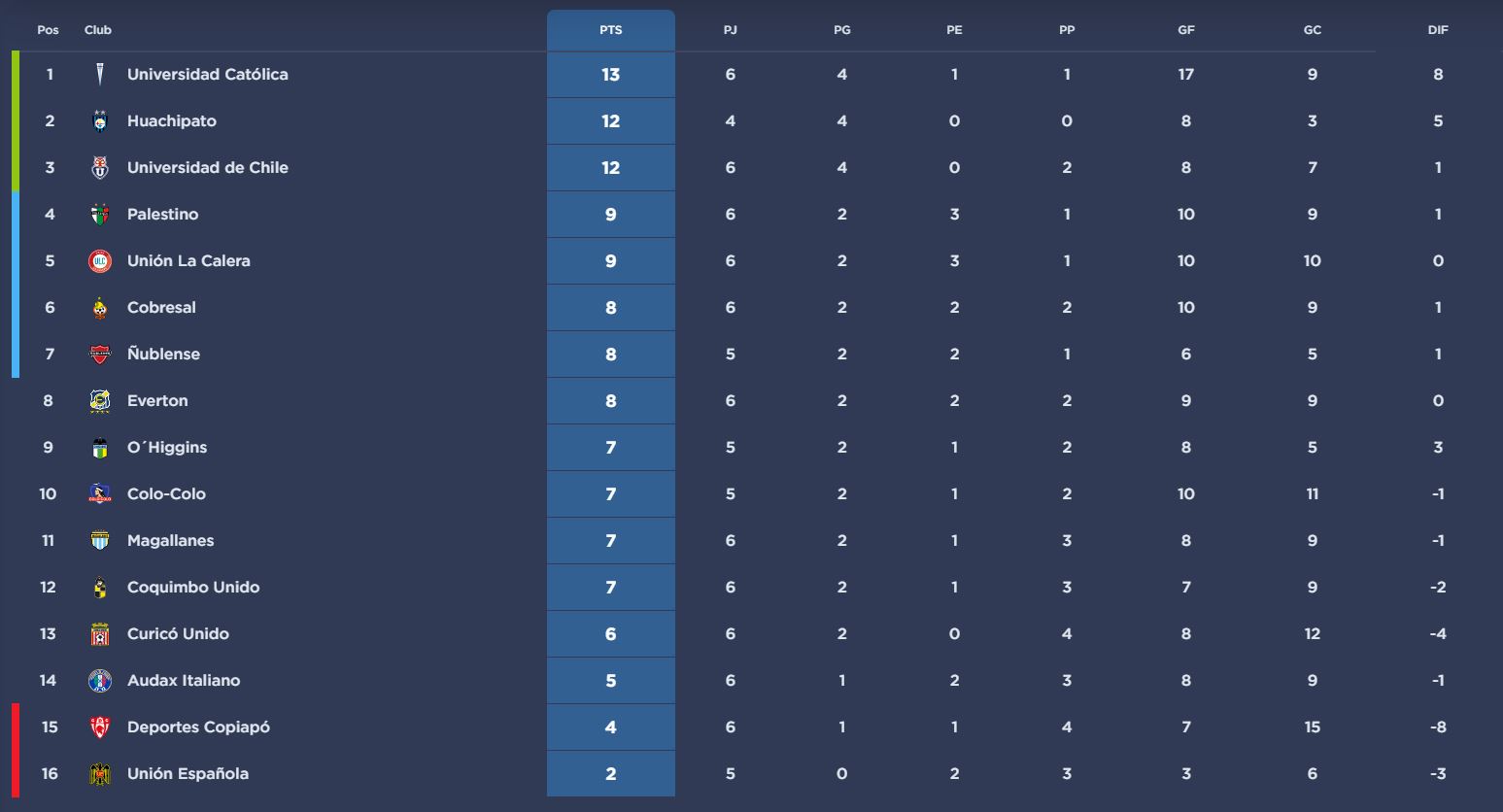This screenshot has width=1503, height=812.
Task: Click the Deportes Copiapó crest
Action: pos(100,727)
